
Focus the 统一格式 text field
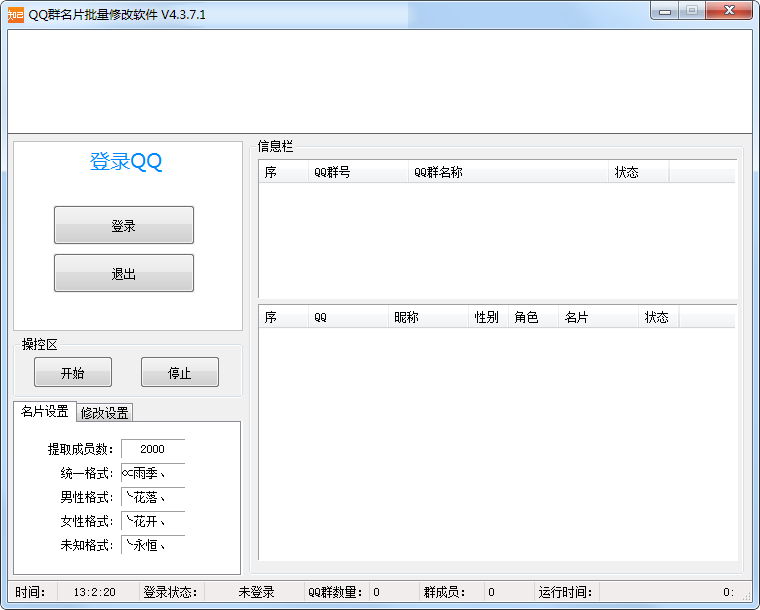tap(153, 474)
